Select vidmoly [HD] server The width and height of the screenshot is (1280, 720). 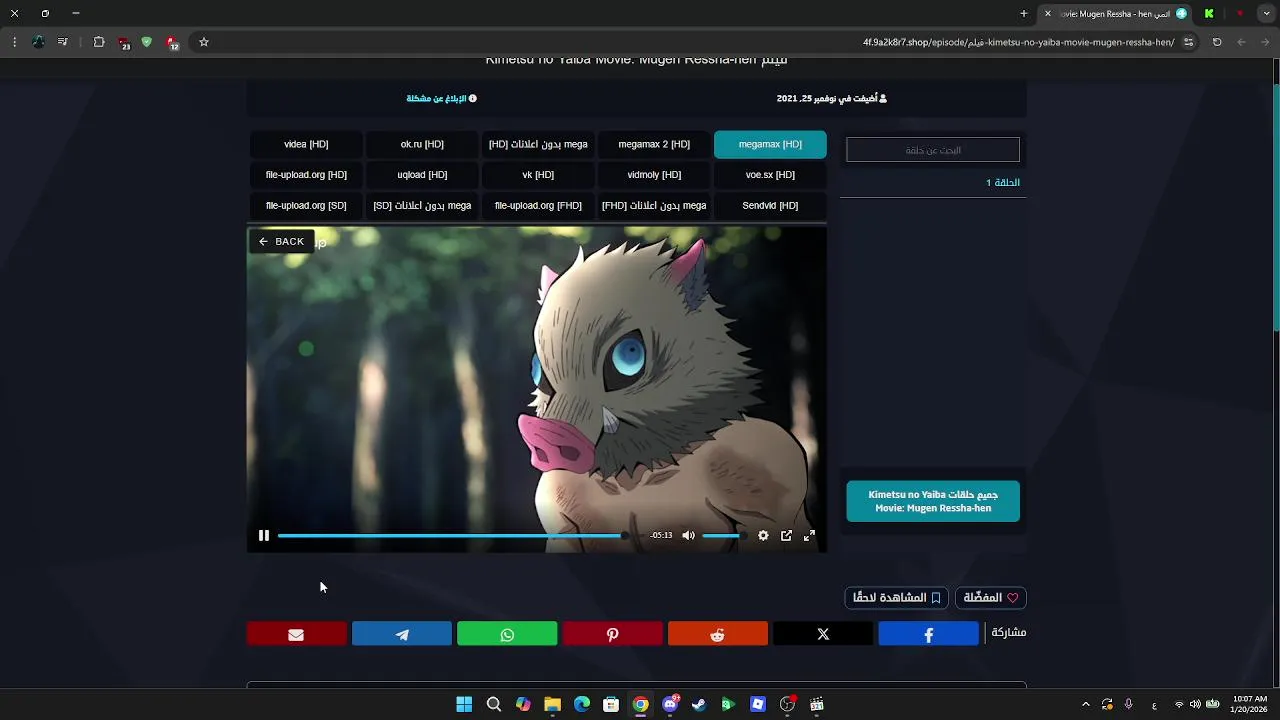(654, 175)
